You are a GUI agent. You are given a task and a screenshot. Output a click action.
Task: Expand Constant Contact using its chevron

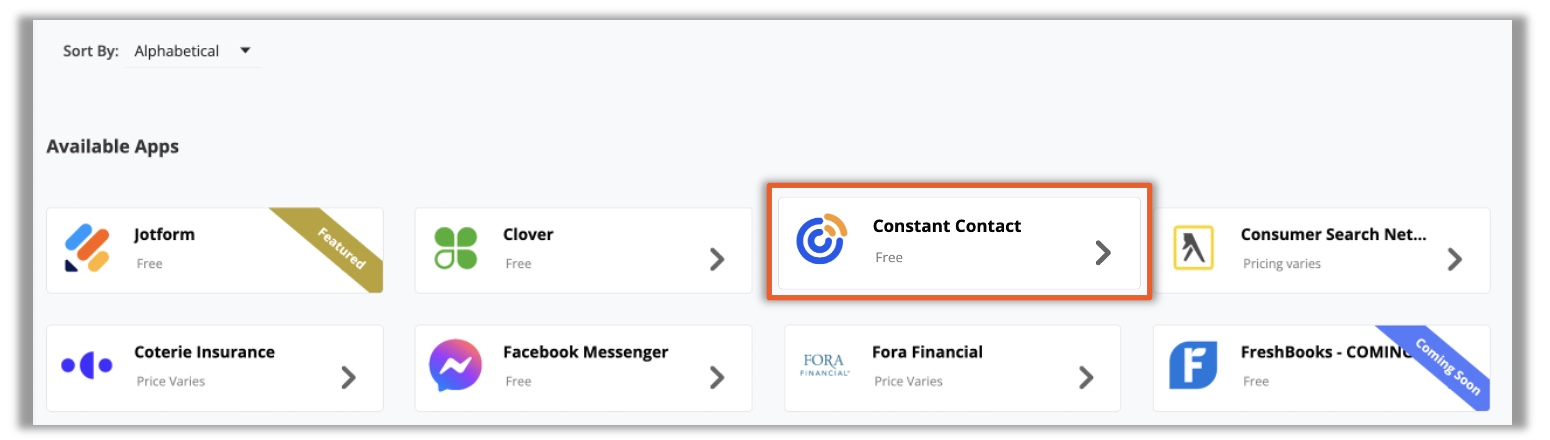tap(1102, 252)
